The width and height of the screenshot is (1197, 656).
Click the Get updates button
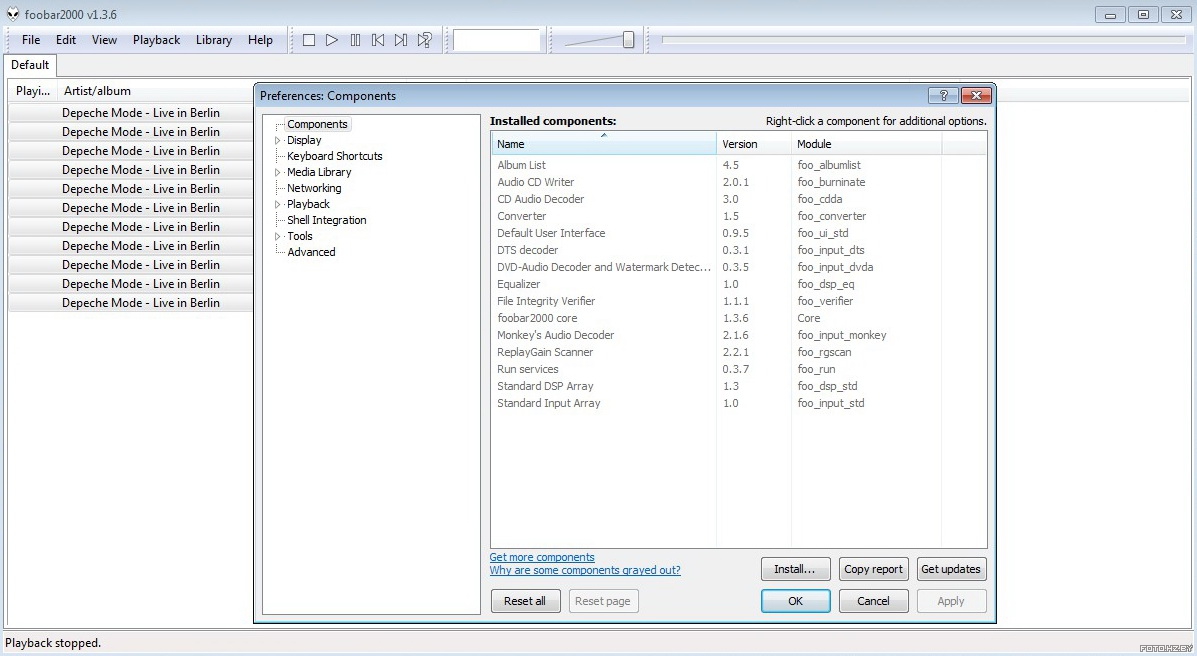tap(951, 569)
